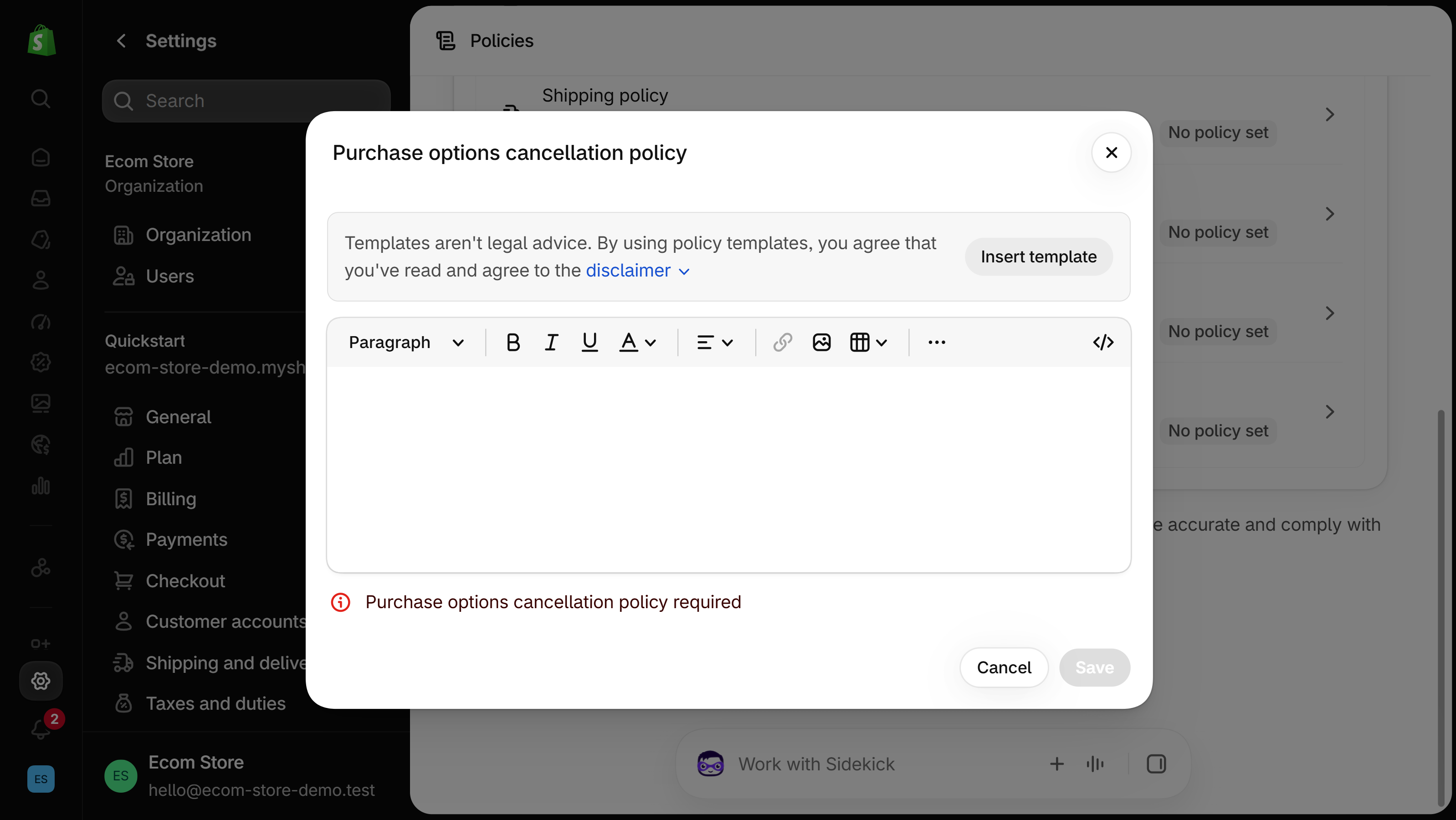Click the Policies page scrollbar
The width and height of the screenshot is (1456, 820).
tap(1440, 608)
